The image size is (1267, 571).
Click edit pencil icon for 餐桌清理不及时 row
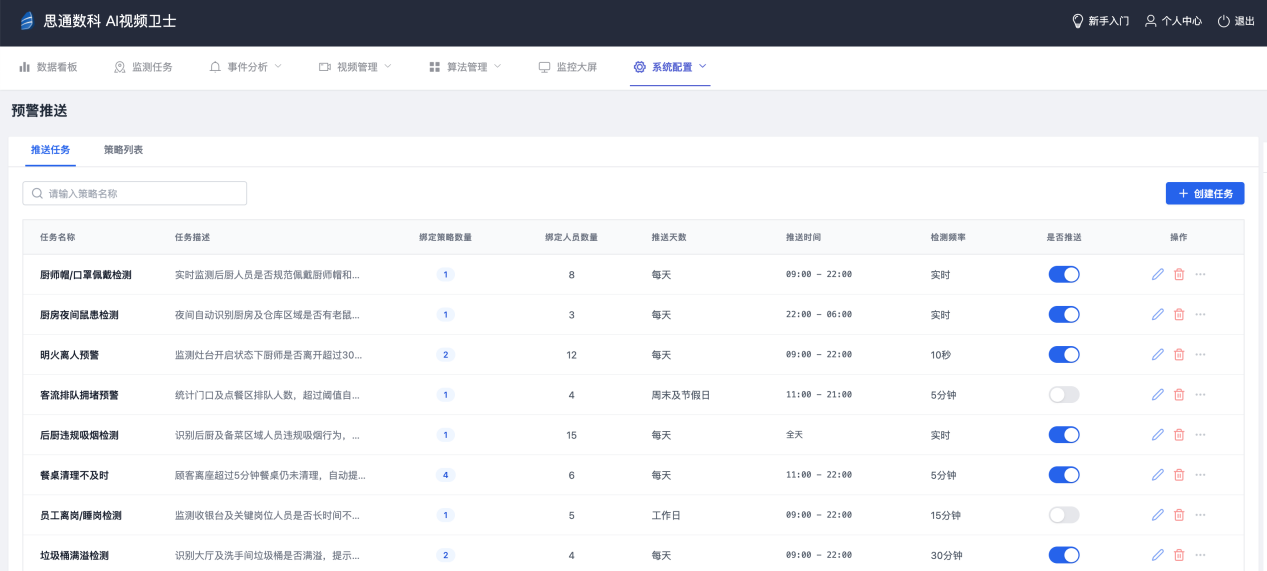click(x=1158, y=474)
